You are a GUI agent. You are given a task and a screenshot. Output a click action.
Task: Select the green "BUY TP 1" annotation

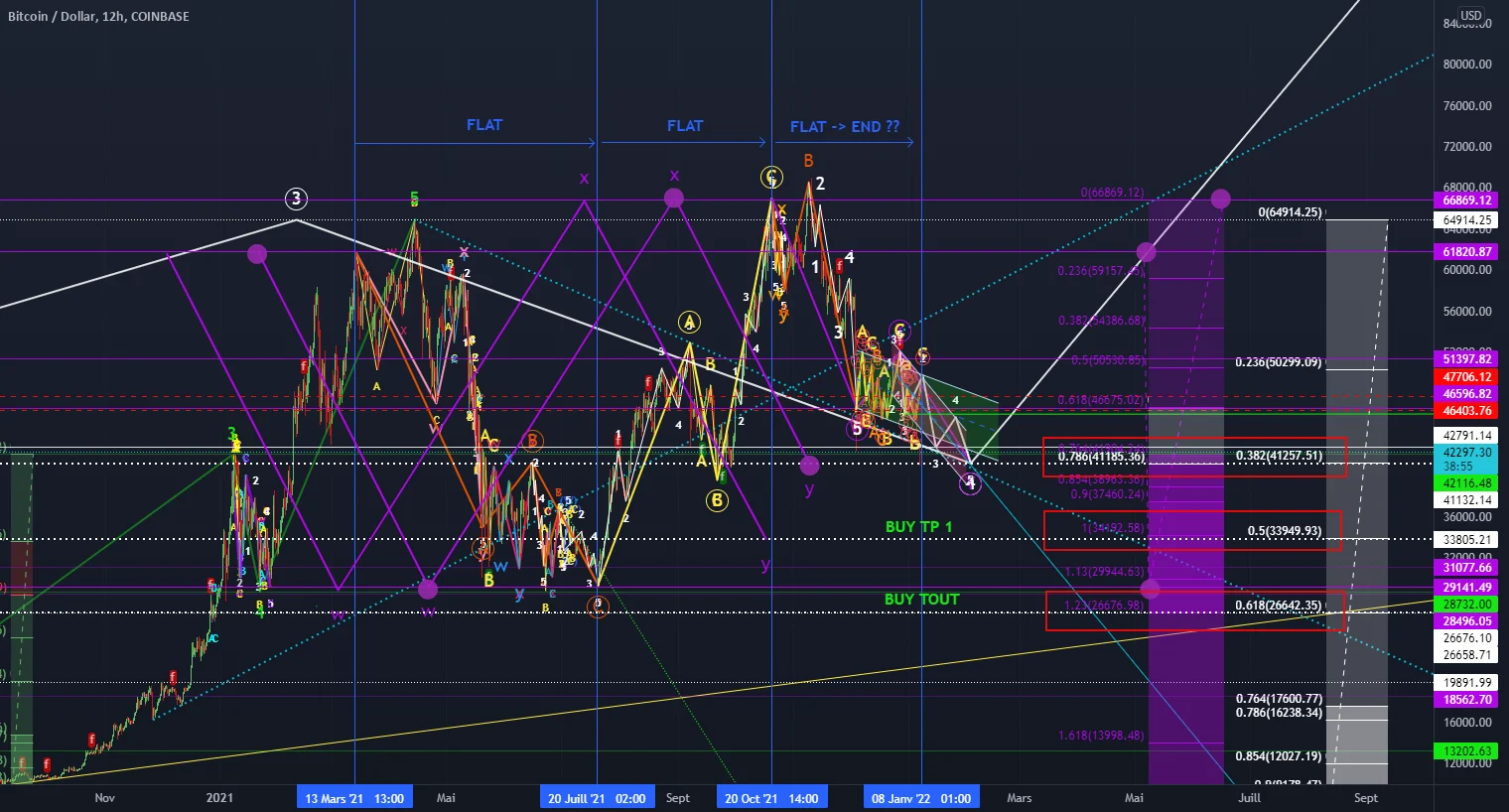(x=918, y=527)
